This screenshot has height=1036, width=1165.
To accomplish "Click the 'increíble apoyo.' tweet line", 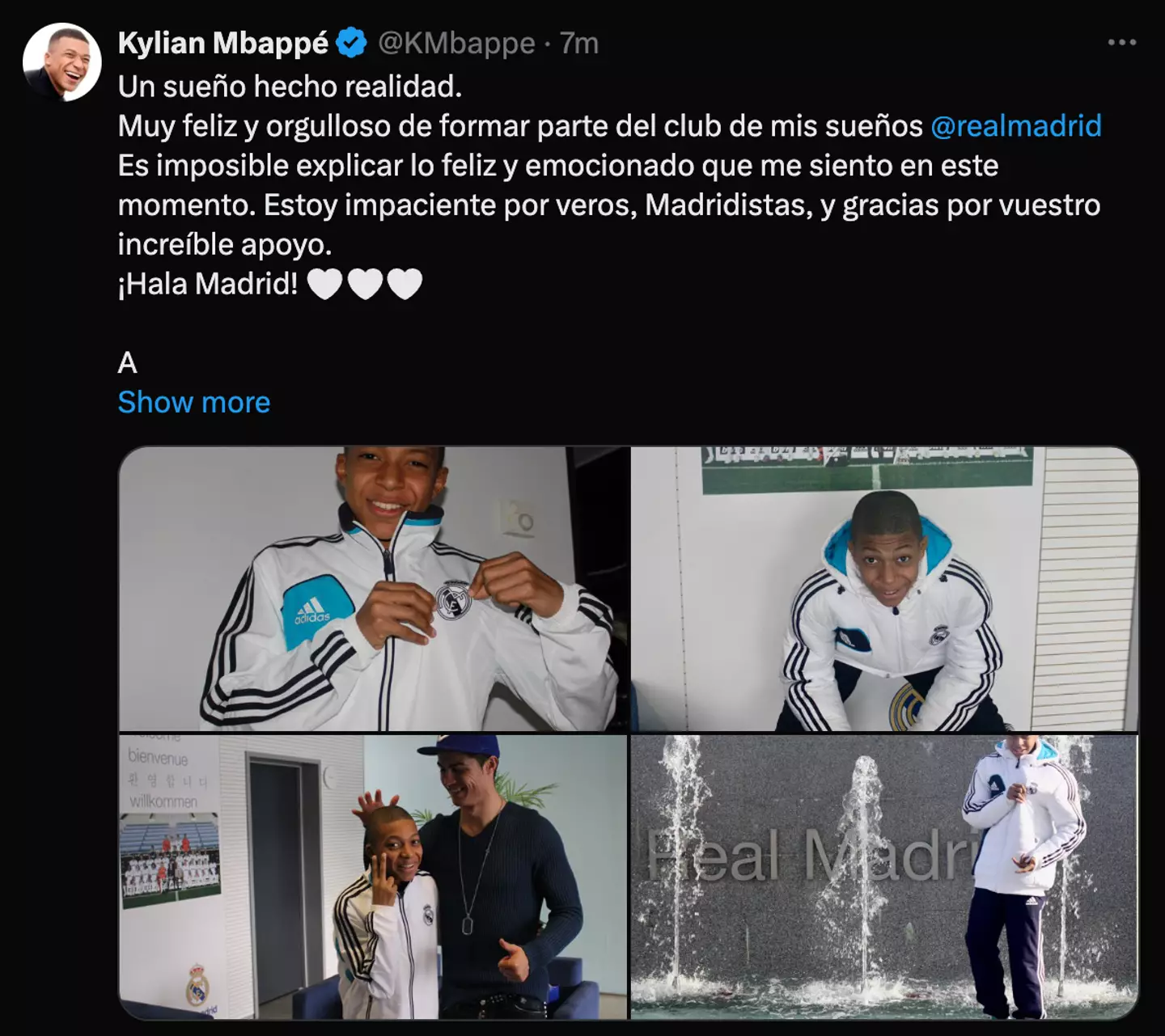I will click(x=225, y=244).
